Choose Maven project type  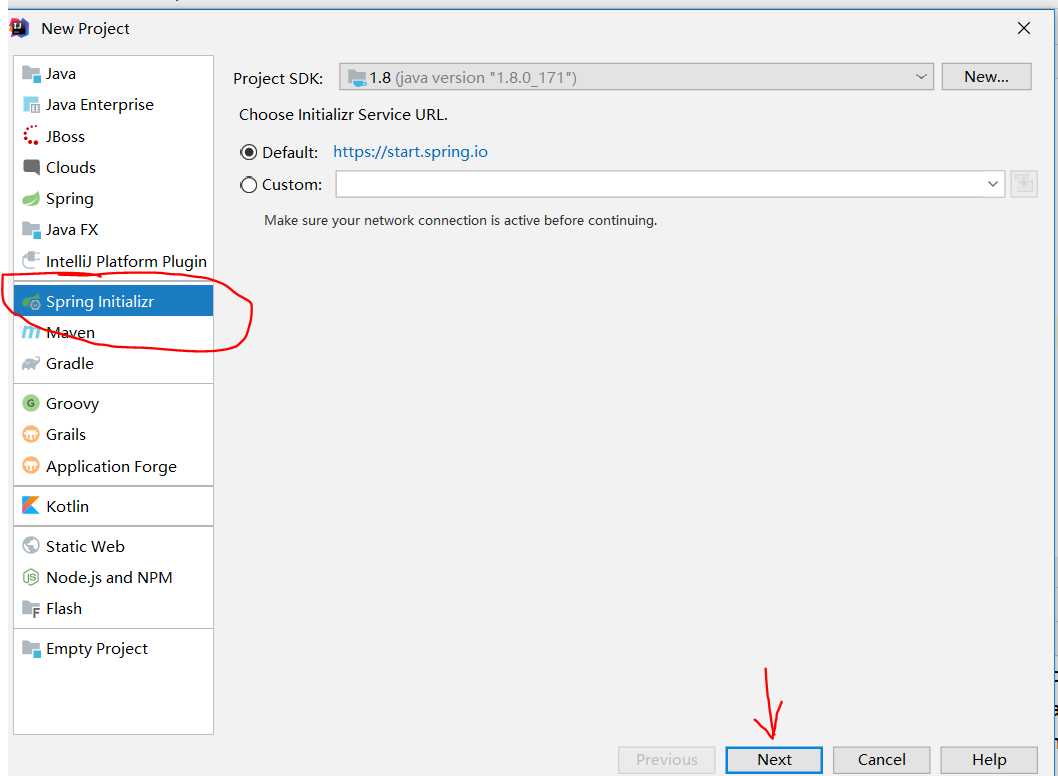pyautogui.click(x=113, y=332)
